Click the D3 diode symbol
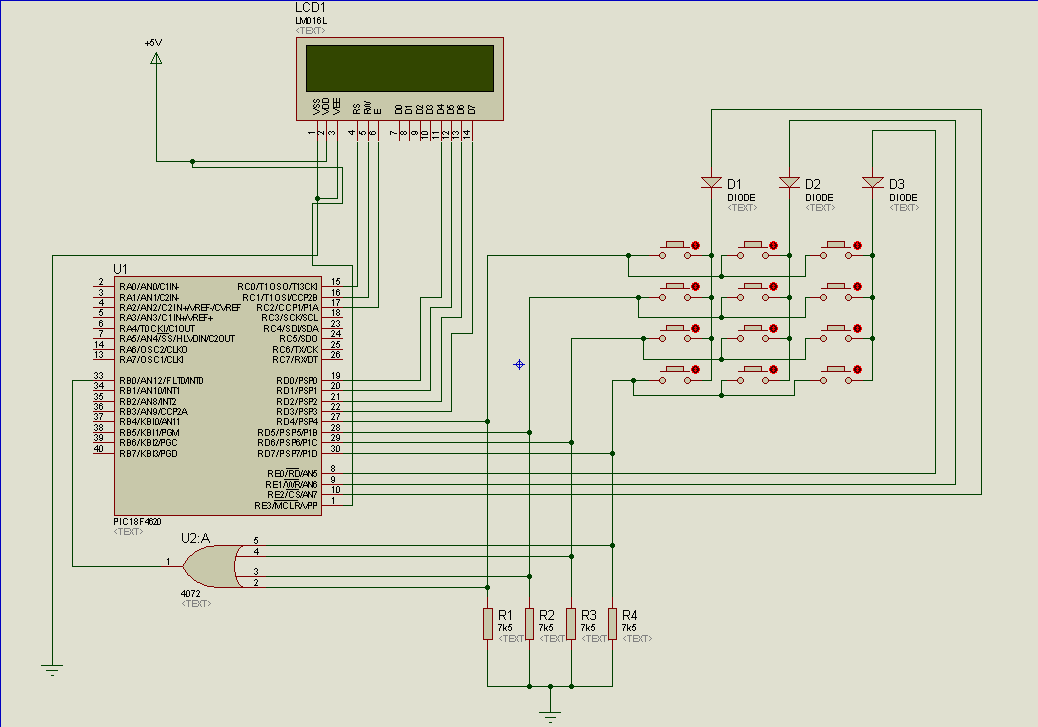This screenshot has width=1038, height=727. pos(873,183)
